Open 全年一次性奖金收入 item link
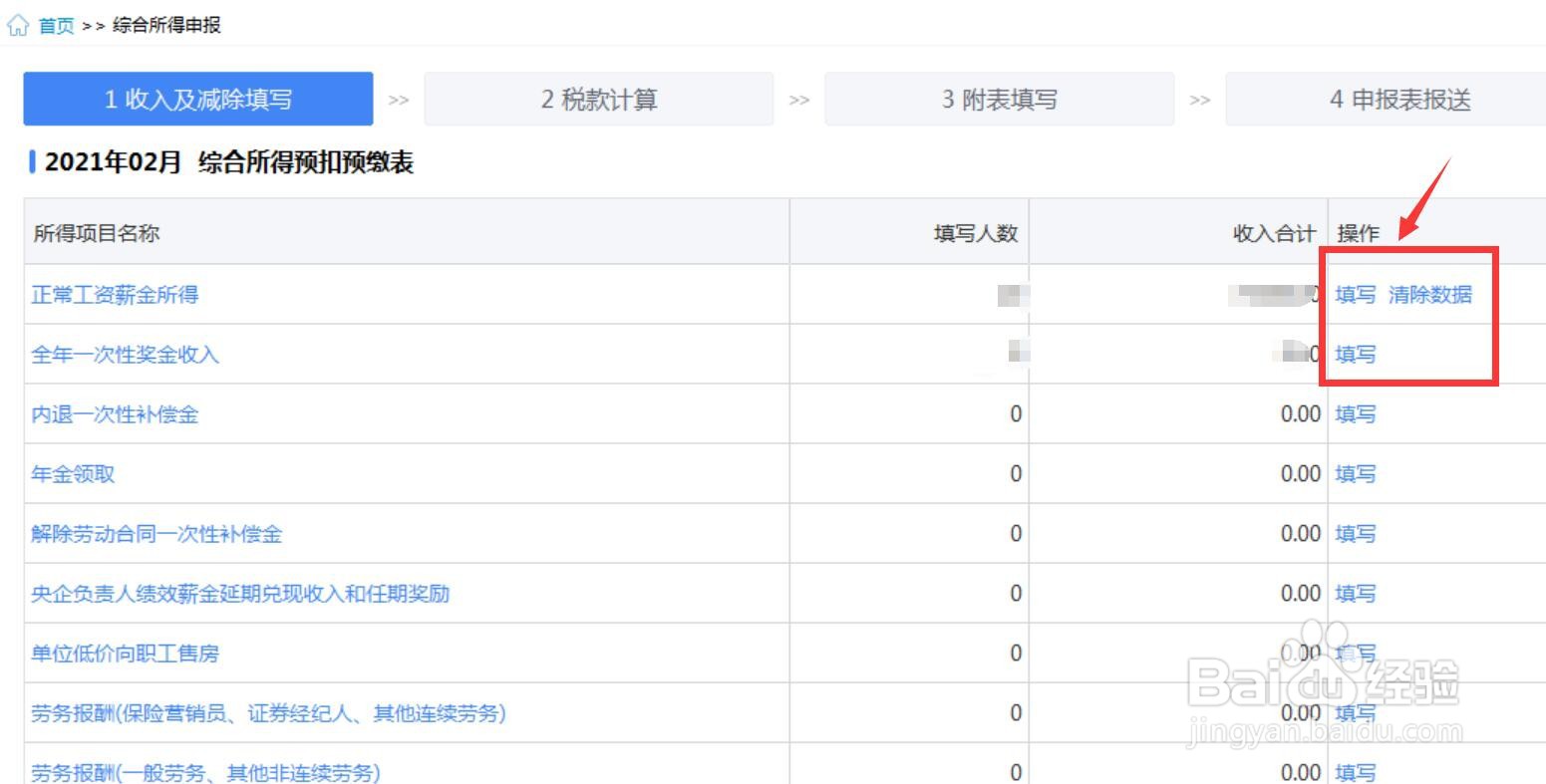The width and height of the screenshot is (1546, 784). pyautogui.click(x=125, y=354)
